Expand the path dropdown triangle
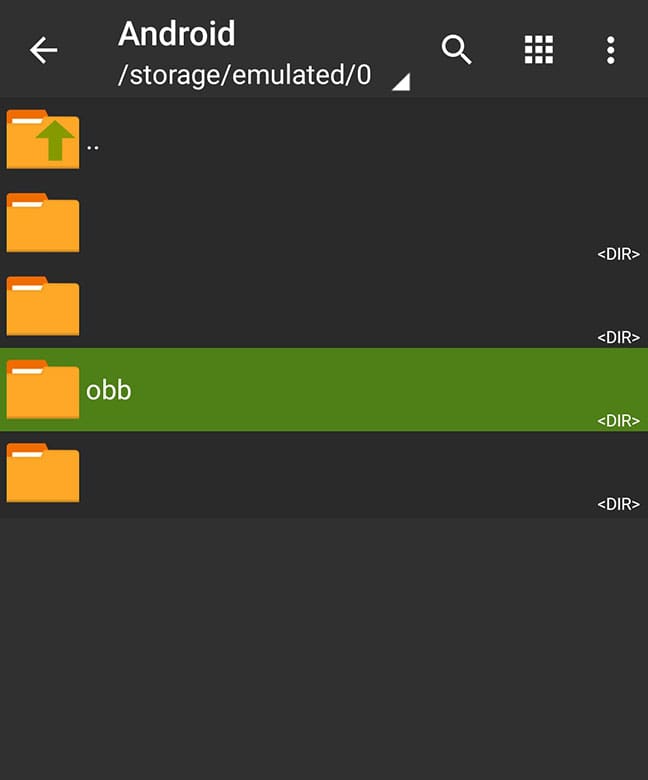Screen dimensions: 648x780 [x=400, y=83]
